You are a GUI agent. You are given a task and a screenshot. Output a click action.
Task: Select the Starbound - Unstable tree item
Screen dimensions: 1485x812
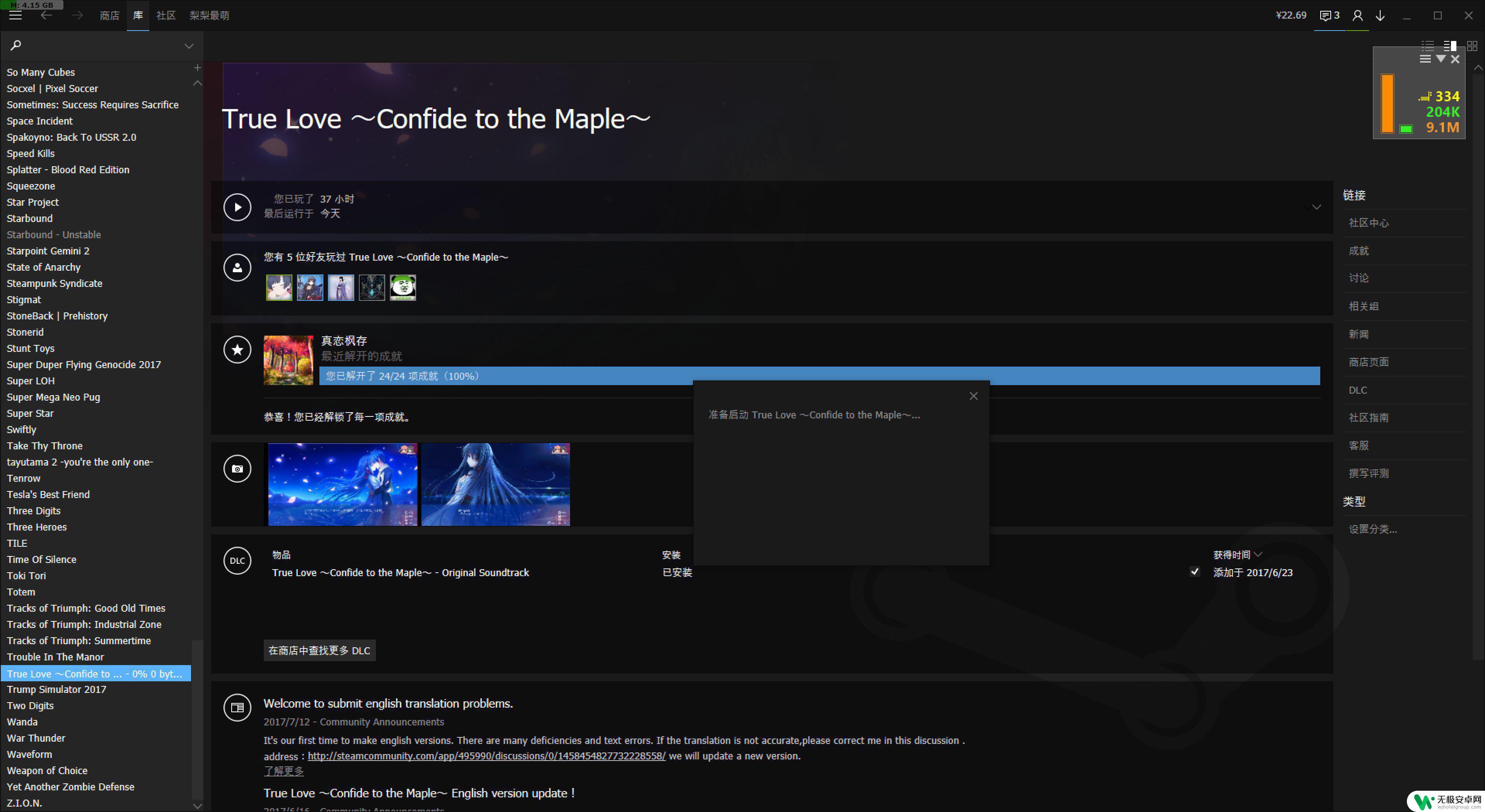coord(54,234)
